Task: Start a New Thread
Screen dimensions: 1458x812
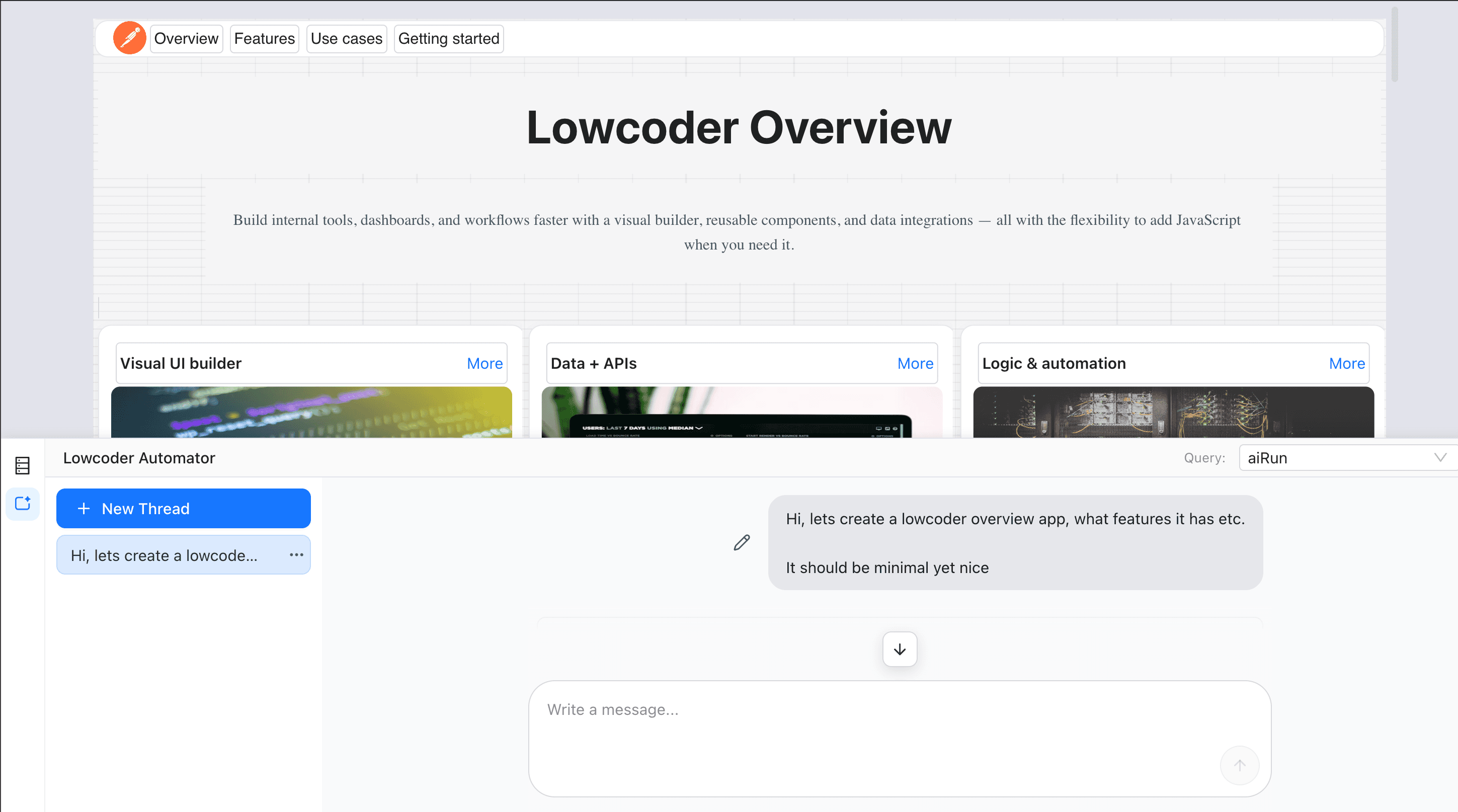Action: tap(183, 508)
